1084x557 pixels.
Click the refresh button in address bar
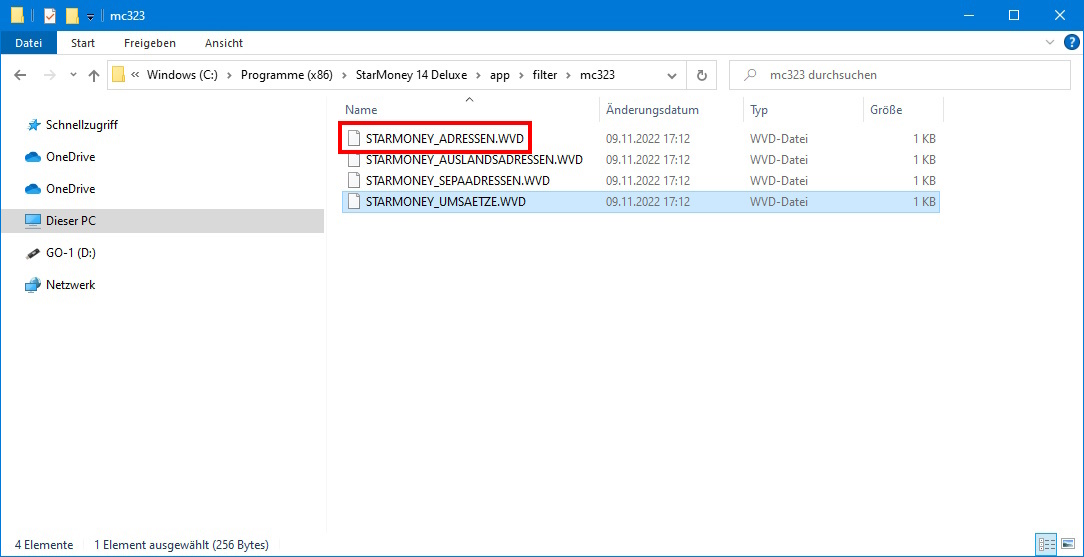pos(702,75)
